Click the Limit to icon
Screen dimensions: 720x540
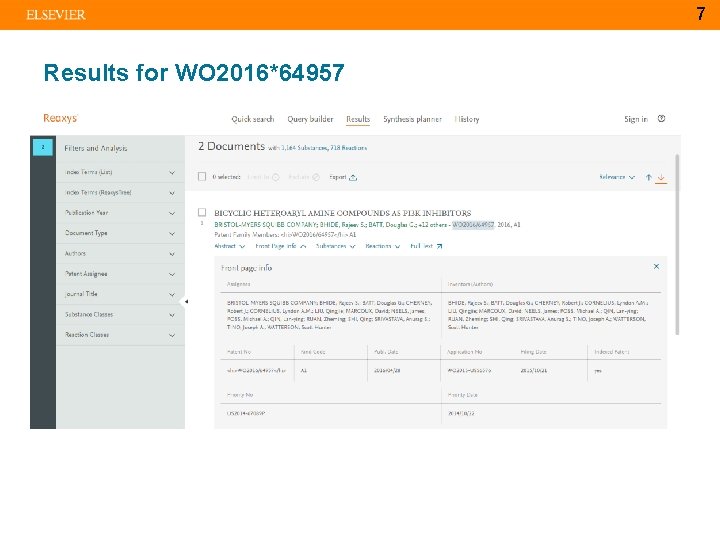coord(276,177)
